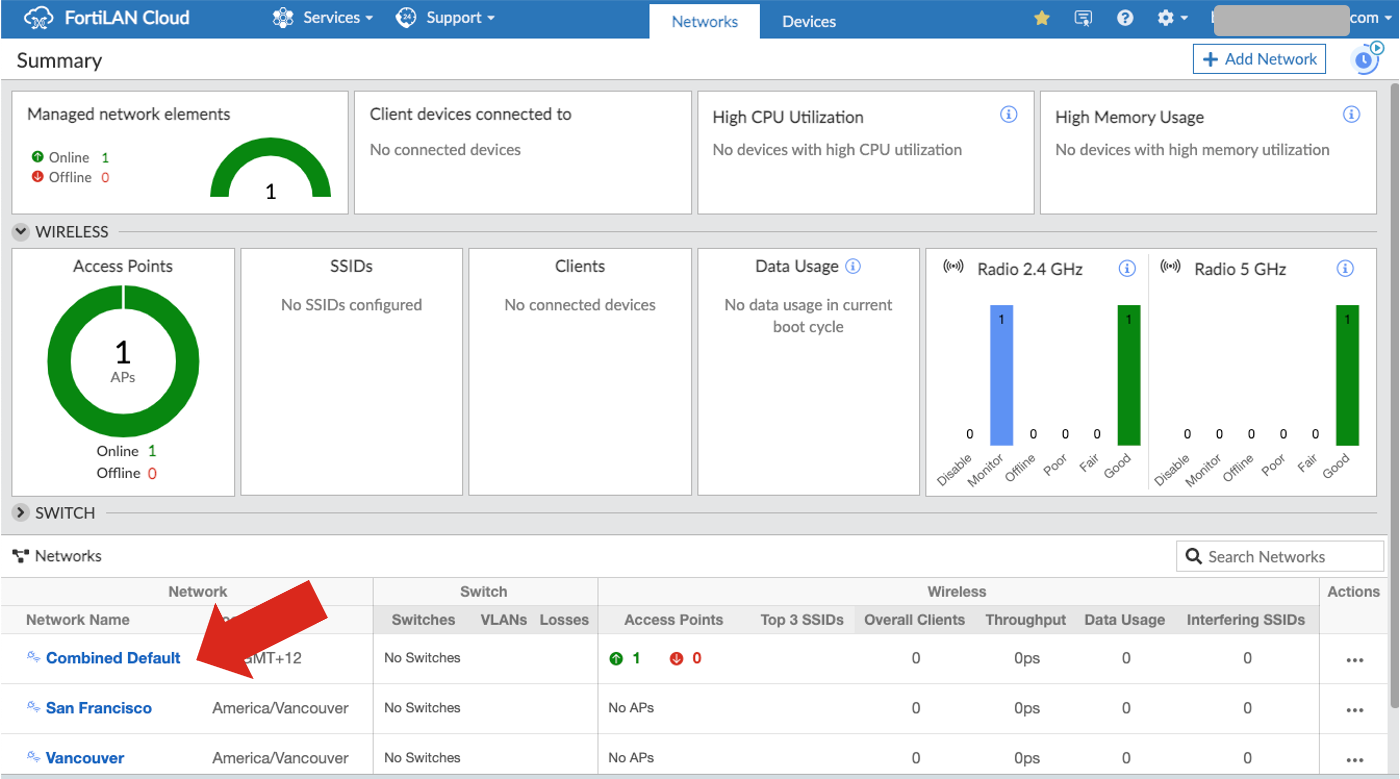Viewport: 1400px width, 779px height.
Task: Click the Add Network button
Action: coord(1258,58)
